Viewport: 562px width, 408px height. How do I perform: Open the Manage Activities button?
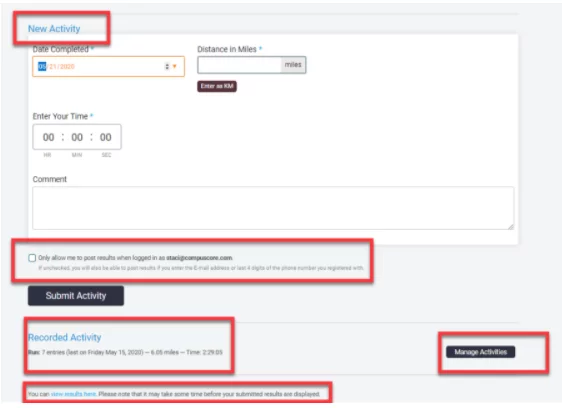(x=481, y=352)
